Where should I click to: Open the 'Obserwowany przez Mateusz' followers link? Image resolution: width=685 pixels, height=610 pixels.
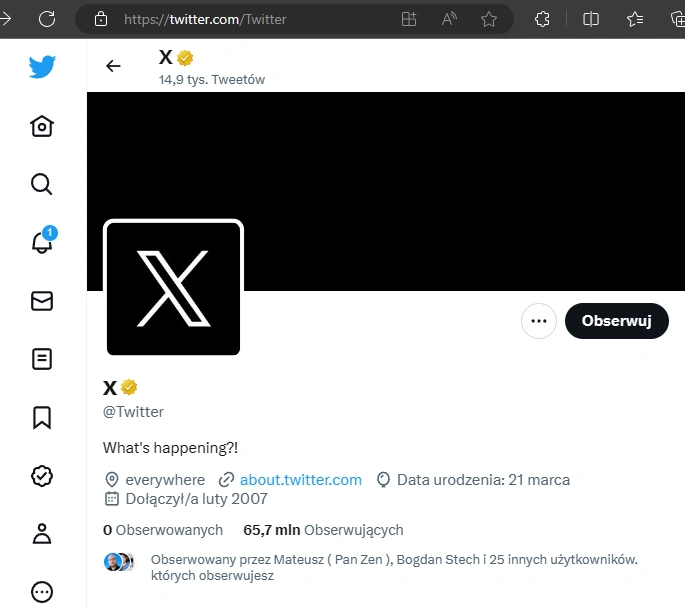[394, 567]
